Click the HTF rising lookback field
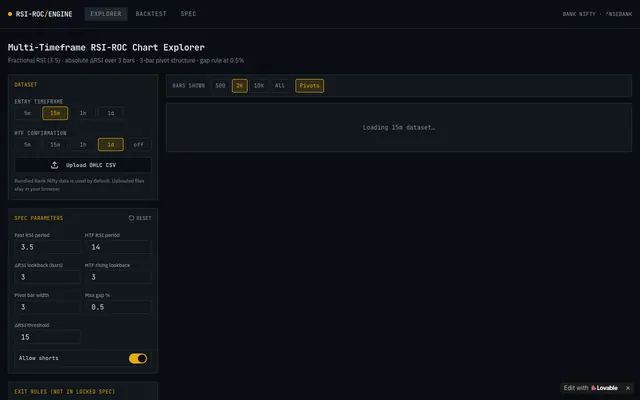Screen dimensions: 640x400 (118, 277)
